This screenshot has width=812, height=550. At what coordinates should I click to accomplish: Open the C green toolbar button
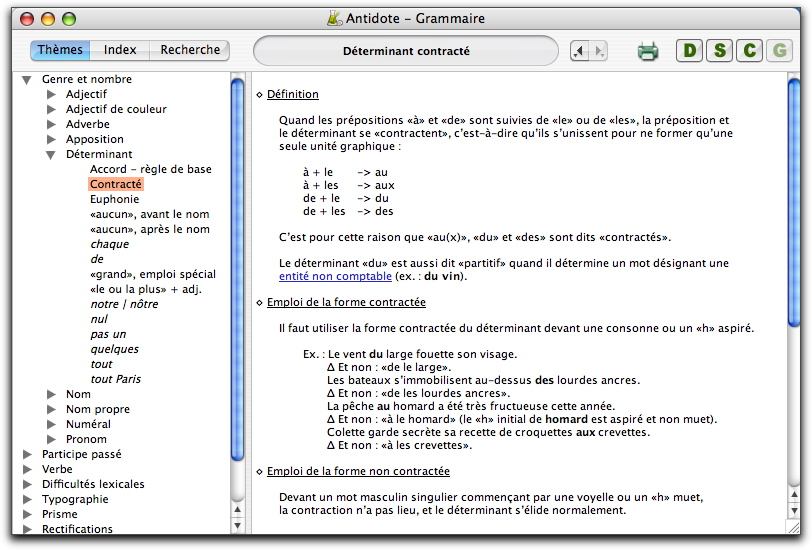[x=749, y=51]
